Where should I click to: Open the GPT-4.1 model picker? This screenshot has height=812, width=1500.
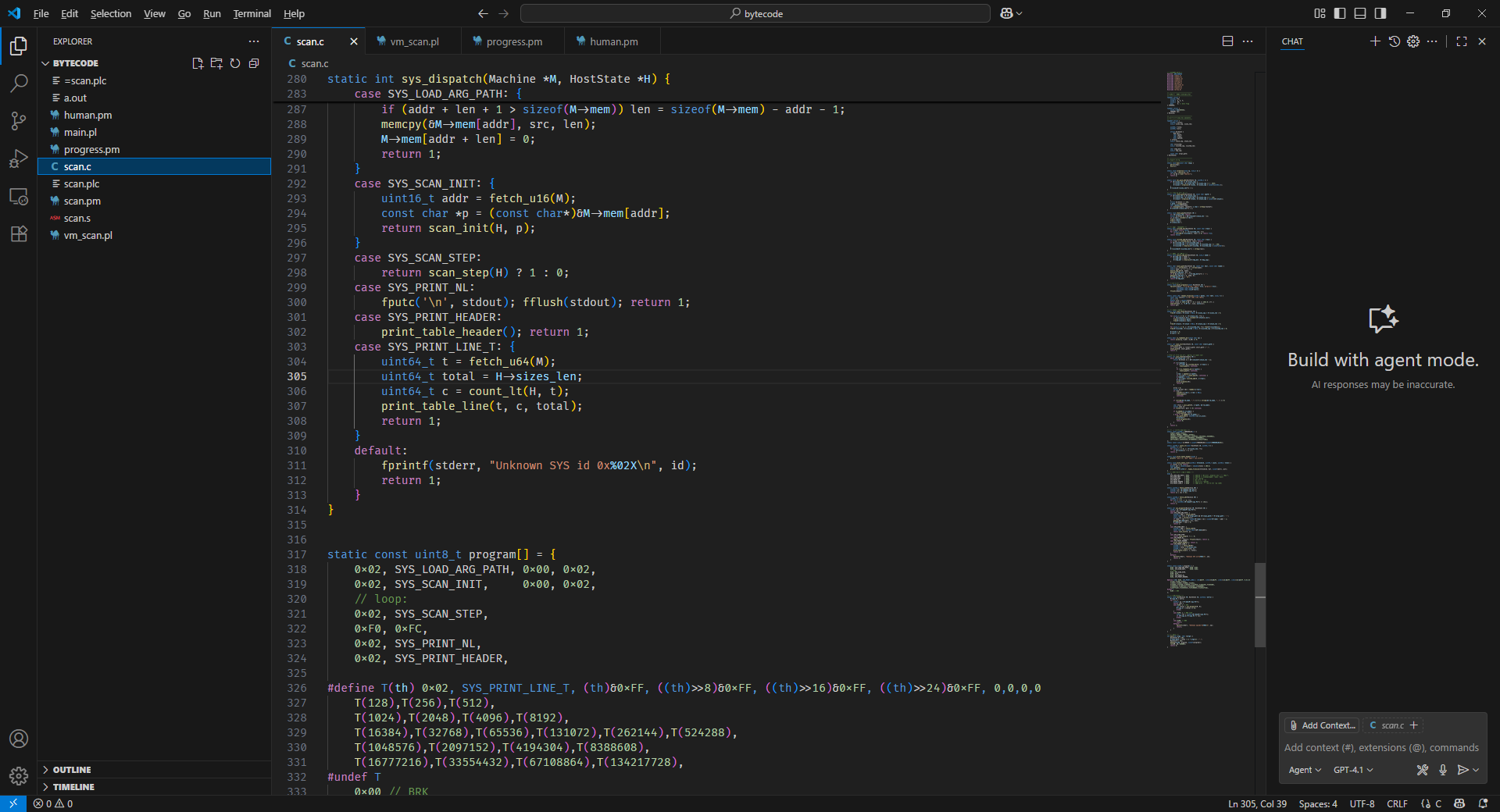(x=1352, y=770)
